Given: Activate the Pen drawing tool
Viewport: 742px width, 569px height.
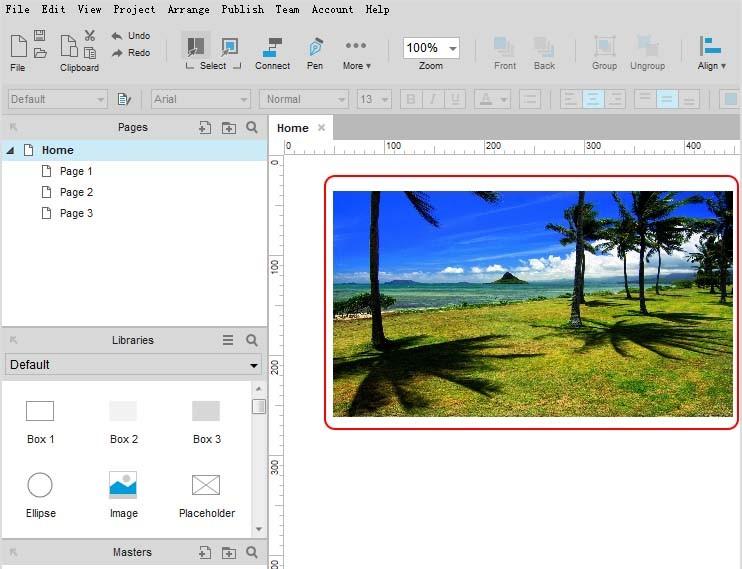Looking at the screenshot, I should 315,48.
